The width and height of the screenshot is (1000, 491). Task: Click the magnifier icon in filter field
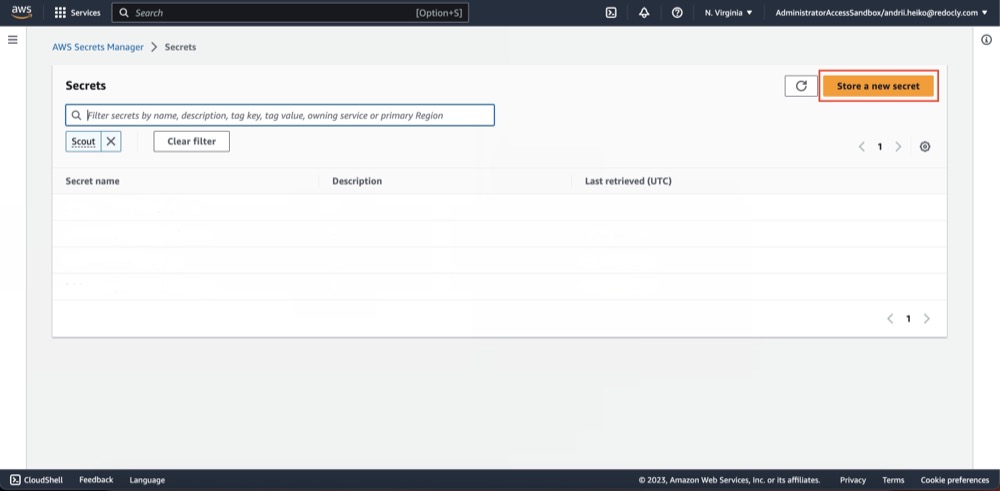click(77, 115)
